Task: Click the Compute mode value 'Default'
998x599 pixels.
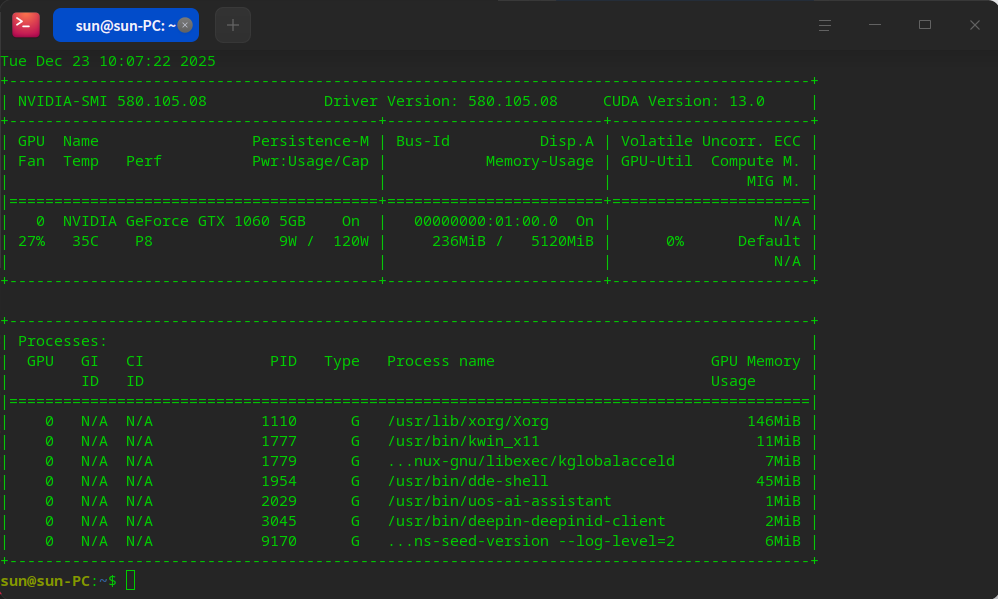Action: point(769,241)
